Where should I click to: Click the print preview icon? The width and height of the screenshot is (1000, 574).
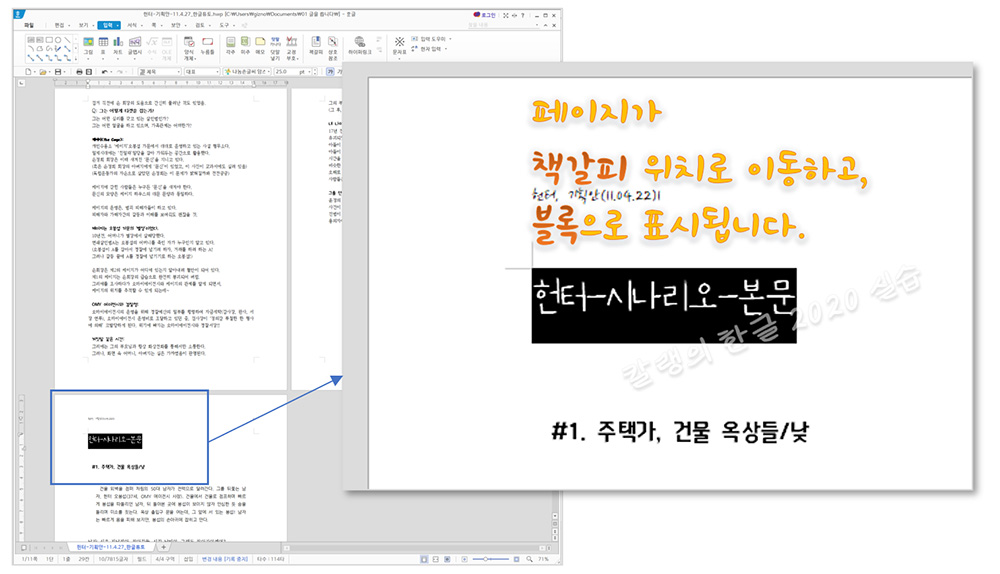click(x=89, y=72)
